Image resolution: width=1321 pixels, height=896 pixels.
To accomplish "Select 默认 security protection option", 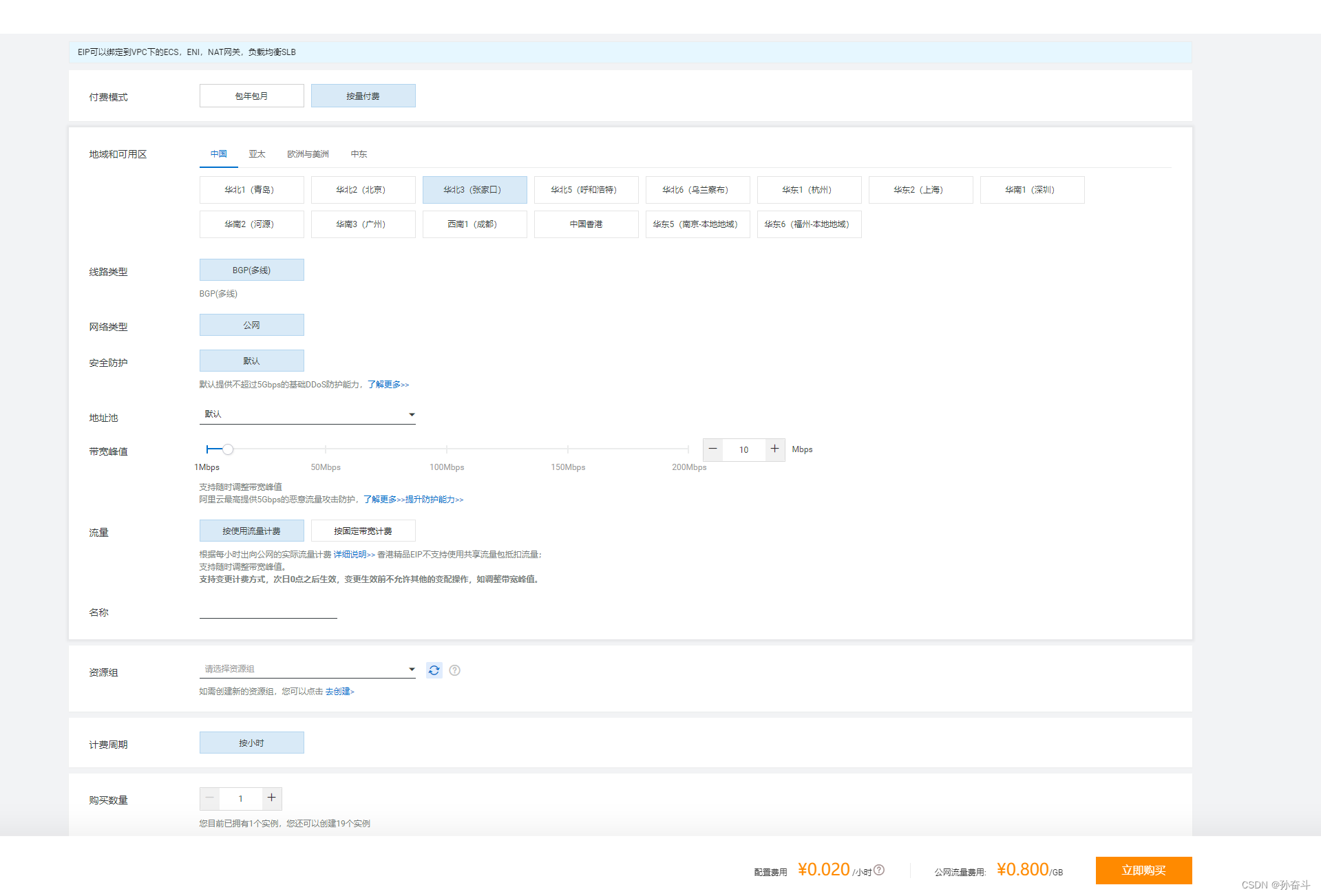I will tap(252, 361).
